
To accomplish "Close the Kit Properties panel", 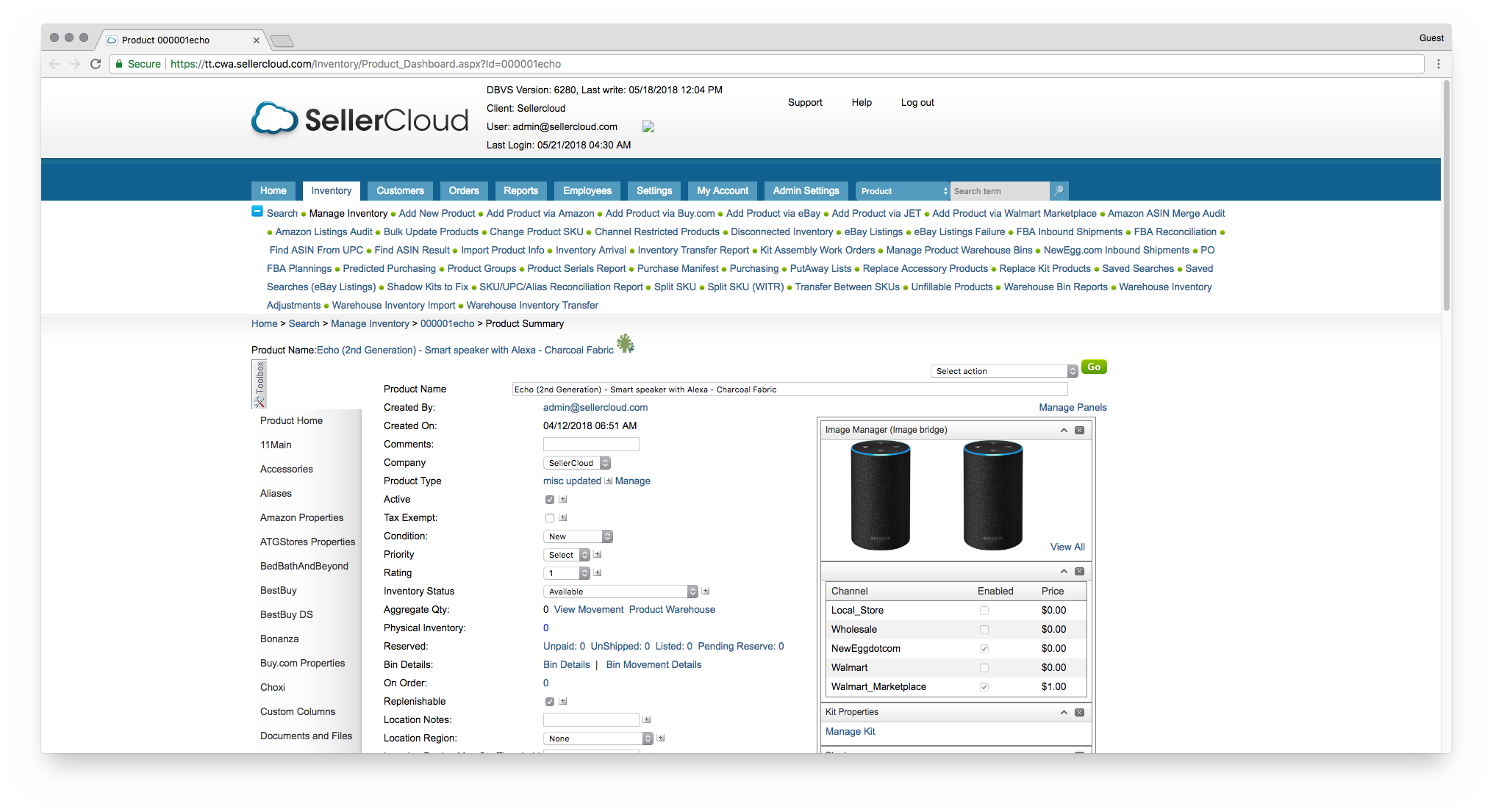I will click(x=1080, y=712).
